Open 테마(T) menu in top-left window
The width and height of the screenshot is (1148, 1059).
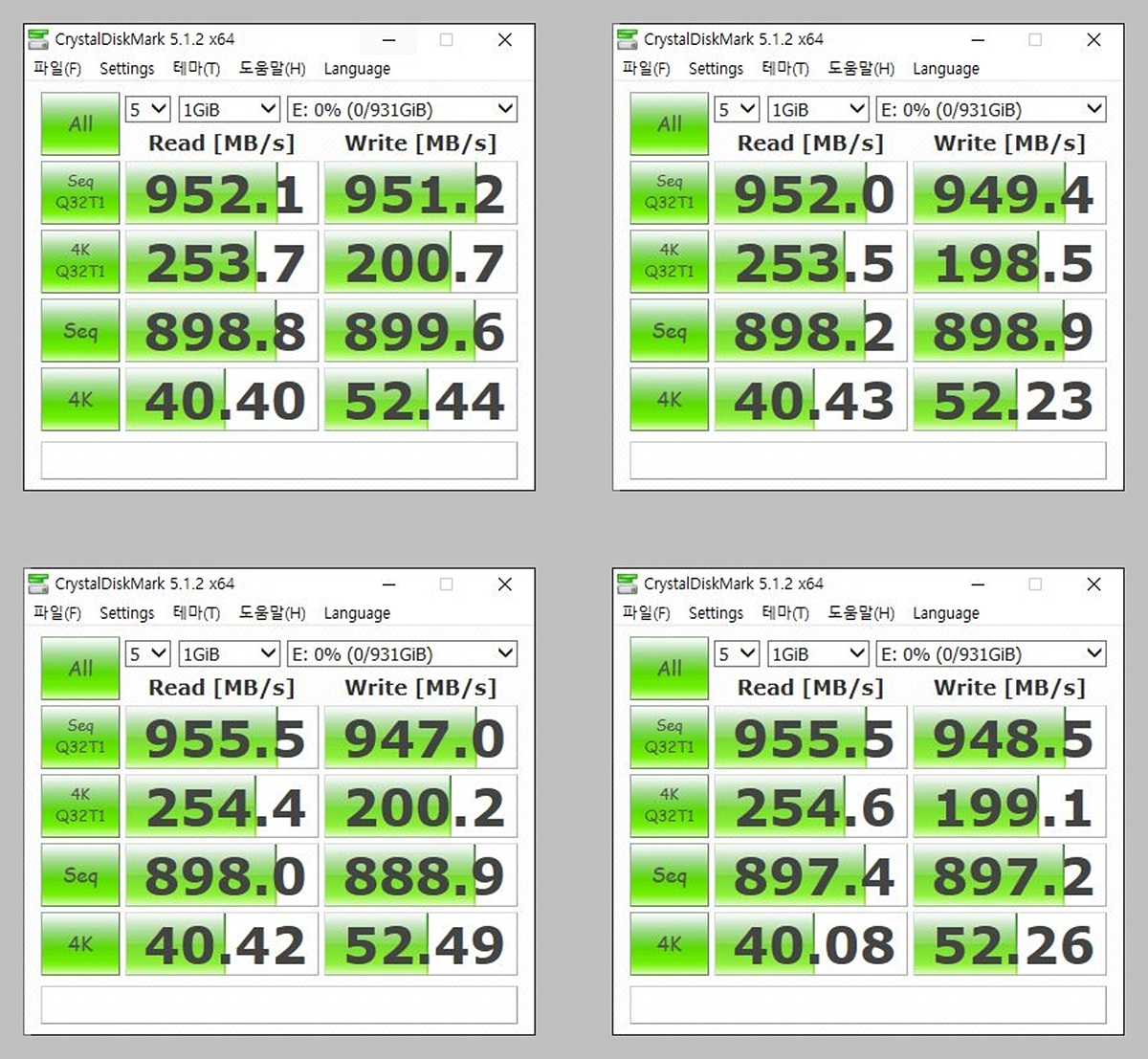tap(196, 69)
